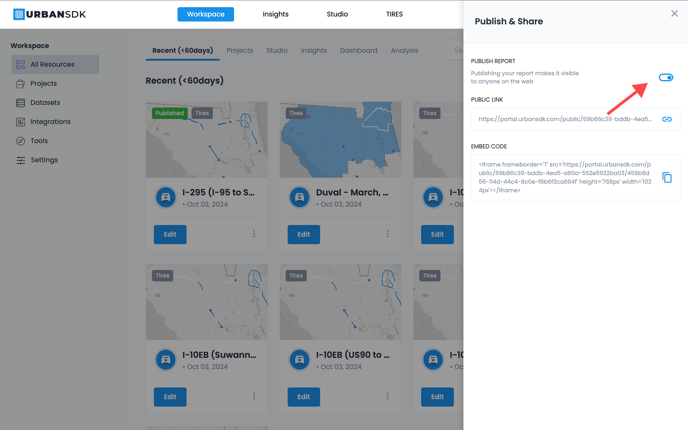688x430 pixels.
Task: Click the Projects folder icon in sidebar
Action: point(20,83)
